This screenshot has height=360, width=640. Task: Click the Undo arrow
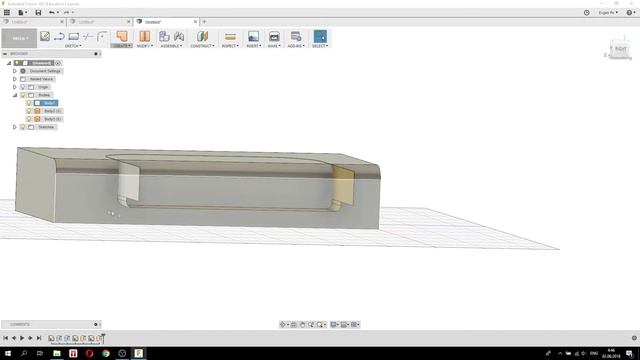point(53,13)
